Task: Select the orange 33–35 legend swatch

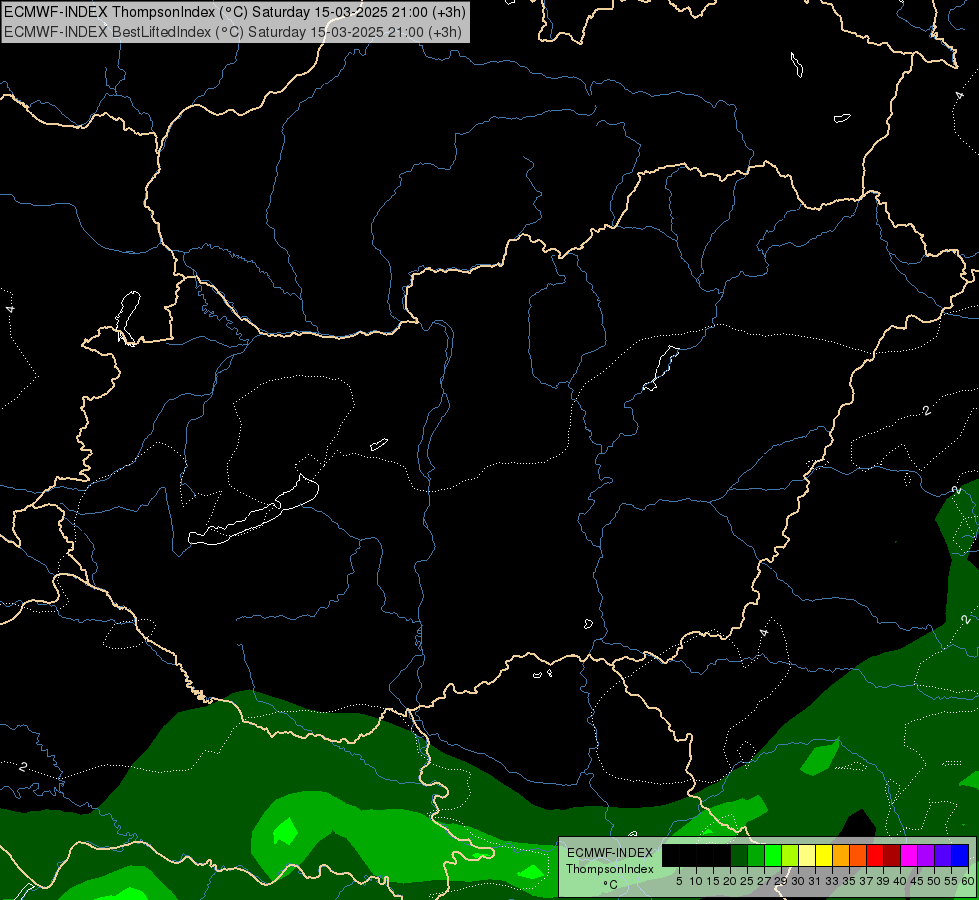Action: click(x=841, y=855)
